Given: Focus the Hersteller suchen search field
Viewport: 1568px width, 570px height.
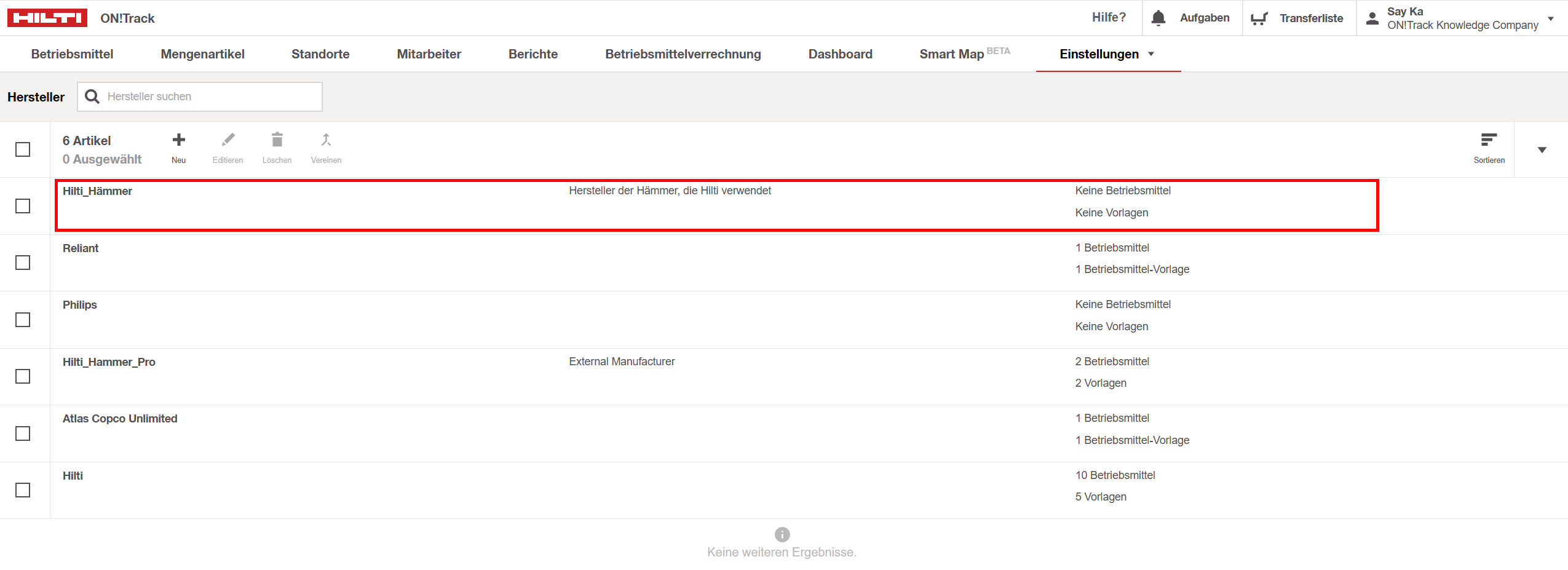Looking at the screenshot, I should [x=200, y=97].
